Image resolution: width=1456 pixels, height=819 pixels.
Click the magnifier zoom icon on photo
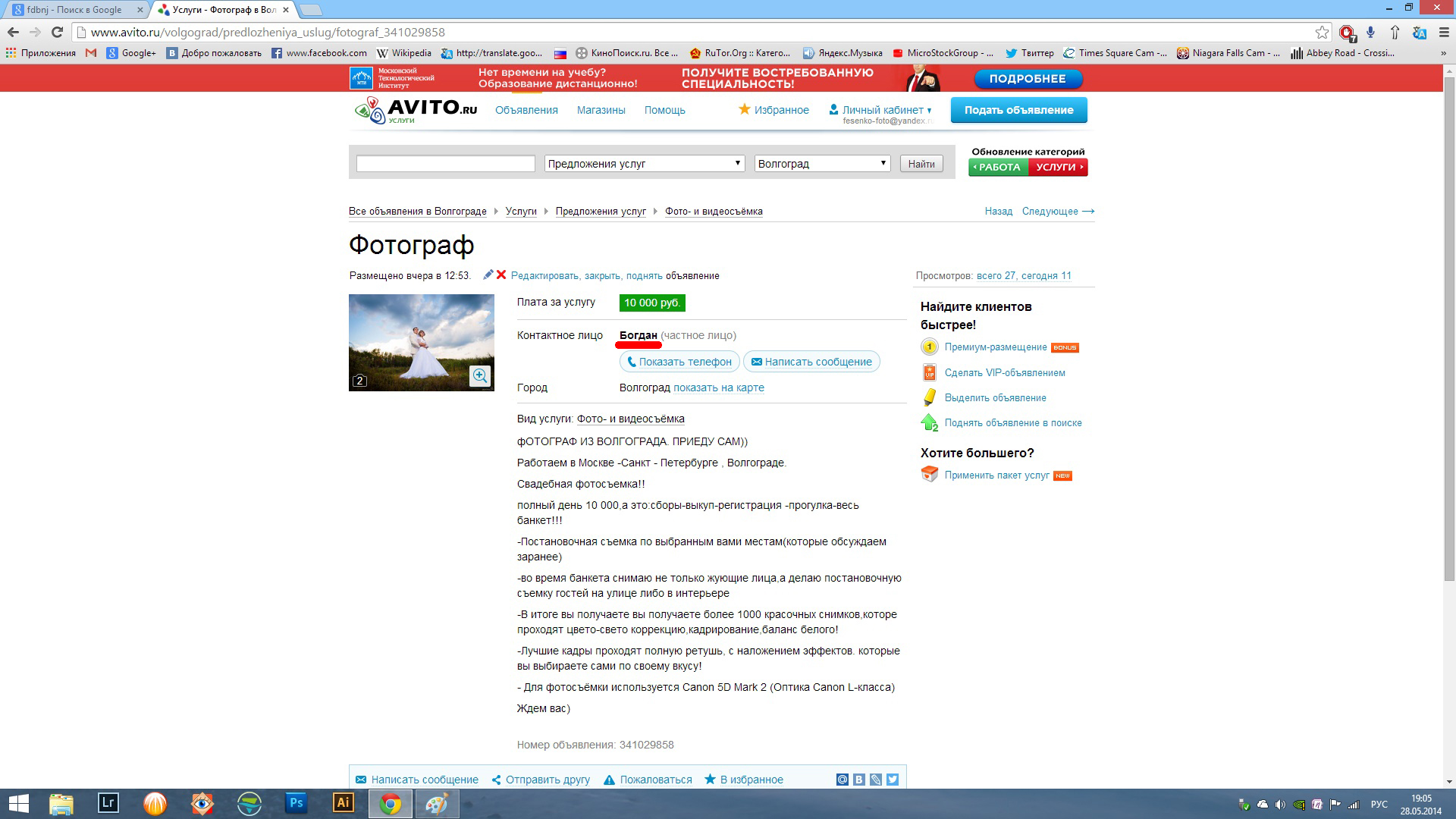(480, 376)
